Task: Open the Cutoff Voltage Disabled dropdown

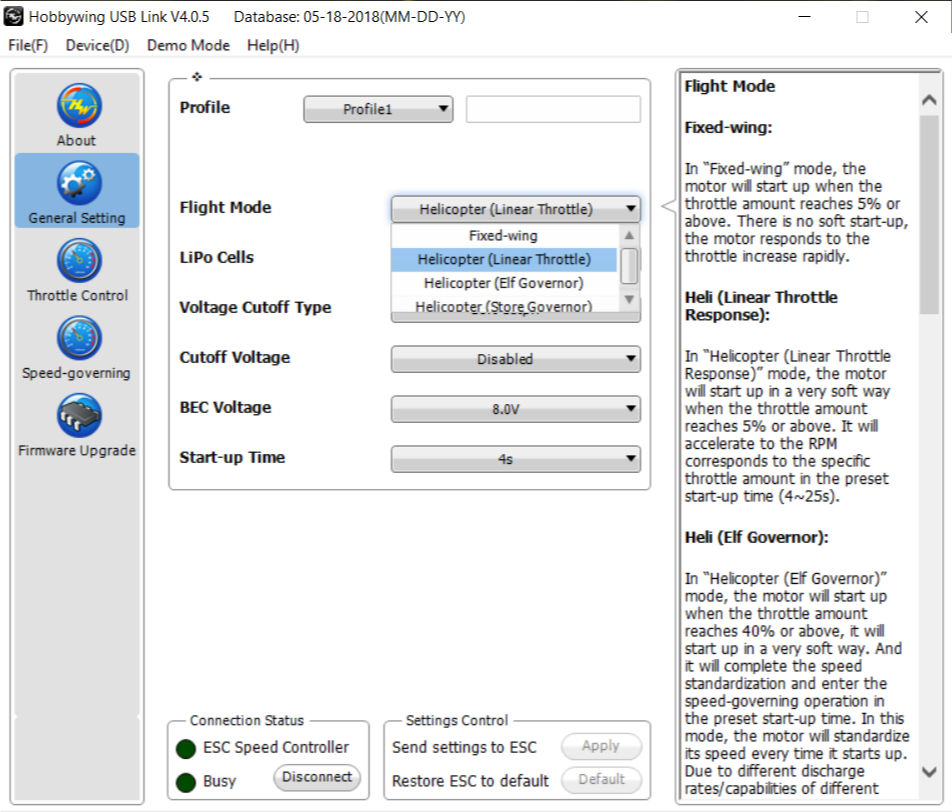Action: (516, 359)
